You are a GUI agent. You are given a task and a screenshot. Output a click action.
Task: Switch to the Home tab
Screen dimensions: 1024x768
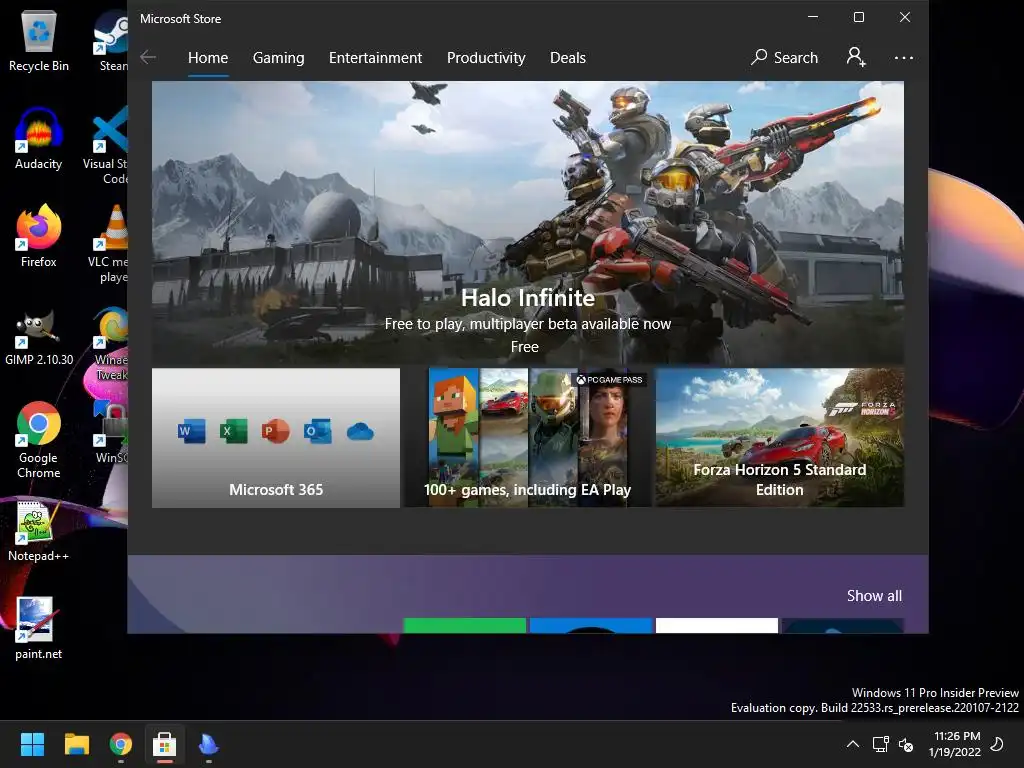pyautogui.click(x=208, y=58)
